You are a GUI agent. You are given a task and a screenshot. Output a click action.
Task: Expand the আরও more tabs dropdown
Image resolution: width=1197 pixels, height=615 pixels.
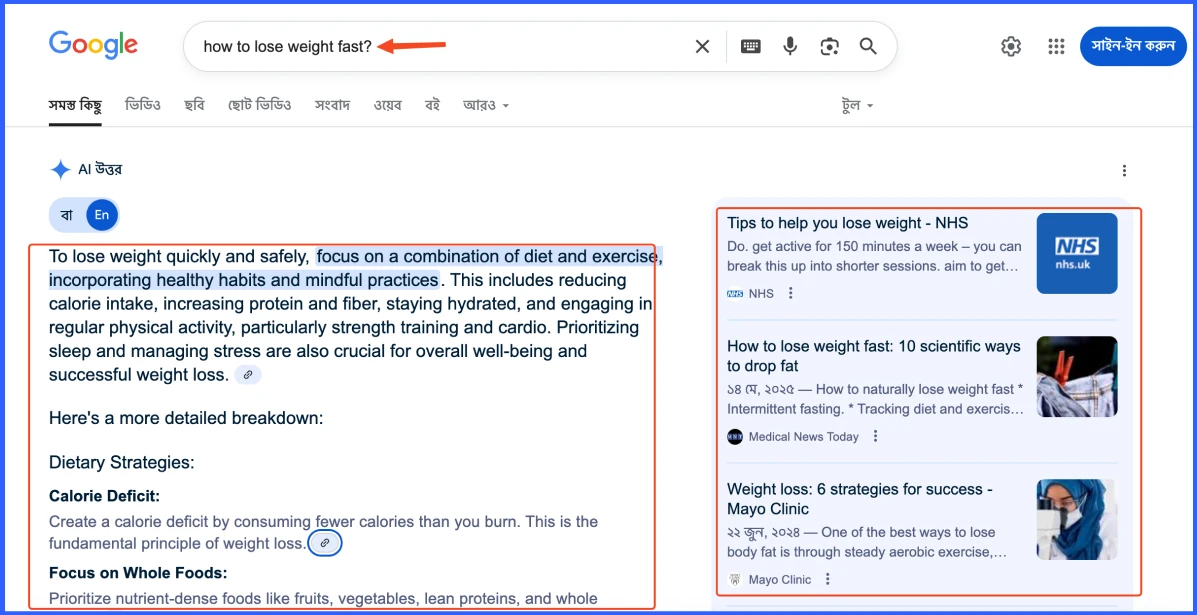486,105
